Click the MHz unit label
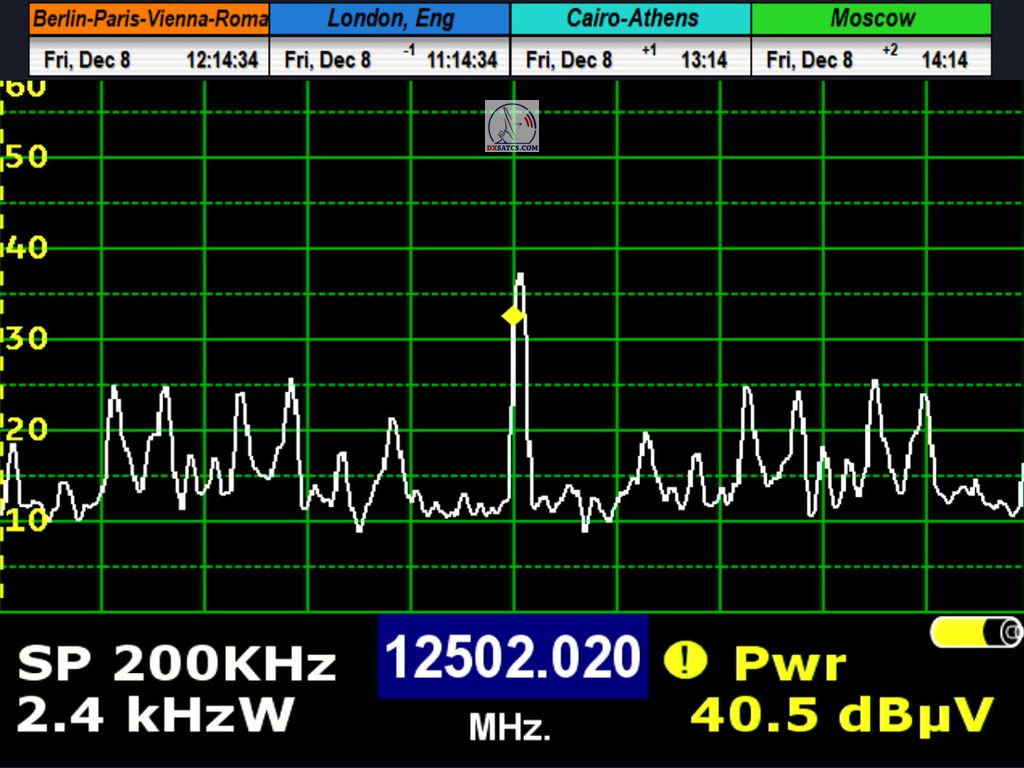This screenshot has width=1024, height=768. click(510, 728)
